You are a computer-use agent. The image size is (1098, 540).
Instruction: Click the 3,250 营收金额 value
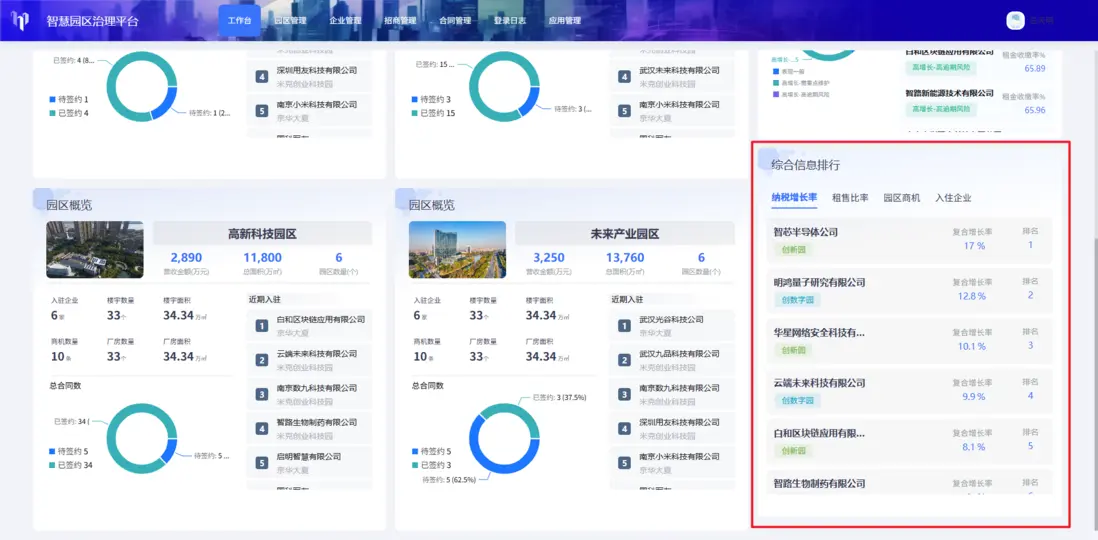pos(548,258)
